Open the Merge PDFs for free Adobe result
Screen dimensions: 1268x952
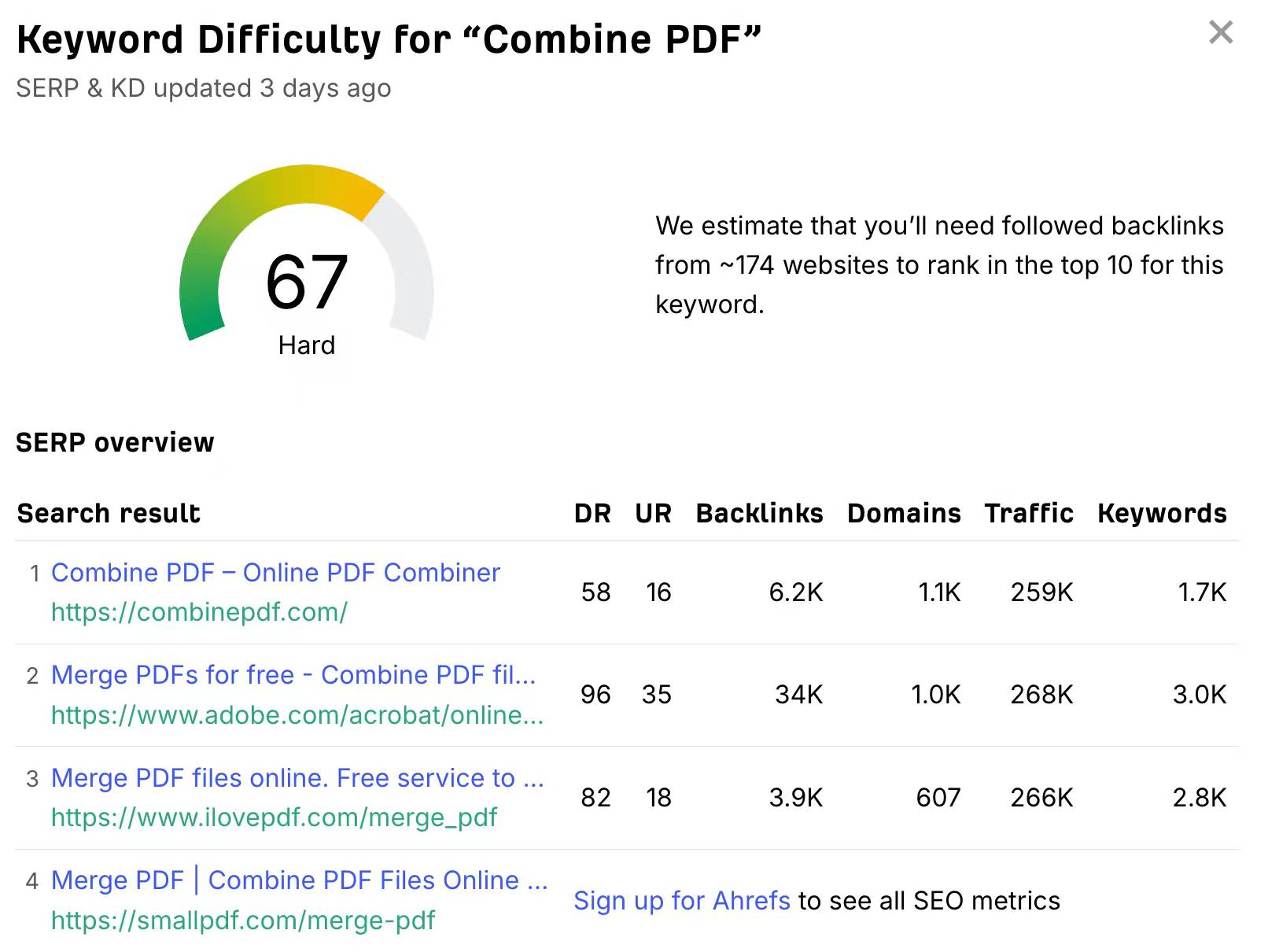click(x=293, y=675)
